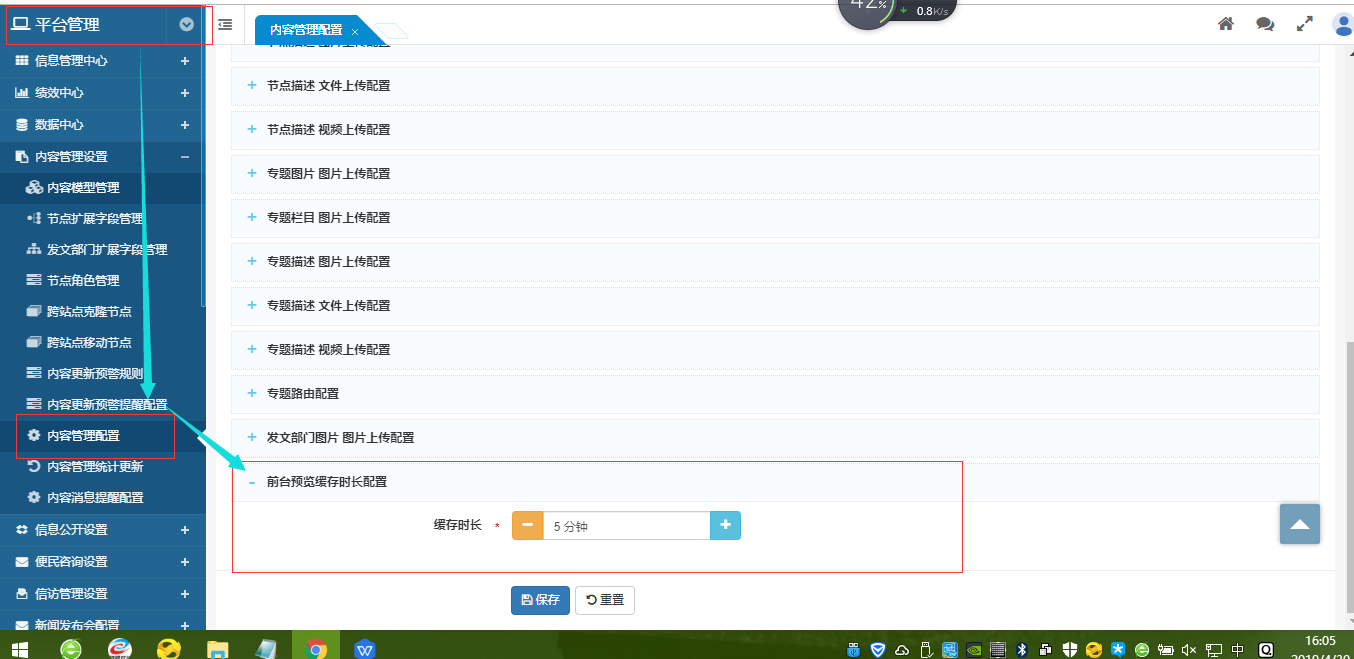Image resolution: width=1354 pixels, height=659 pixels.
Task: Expand 专题栏目 图片上传配置 panel
Action: coord(775,218)
